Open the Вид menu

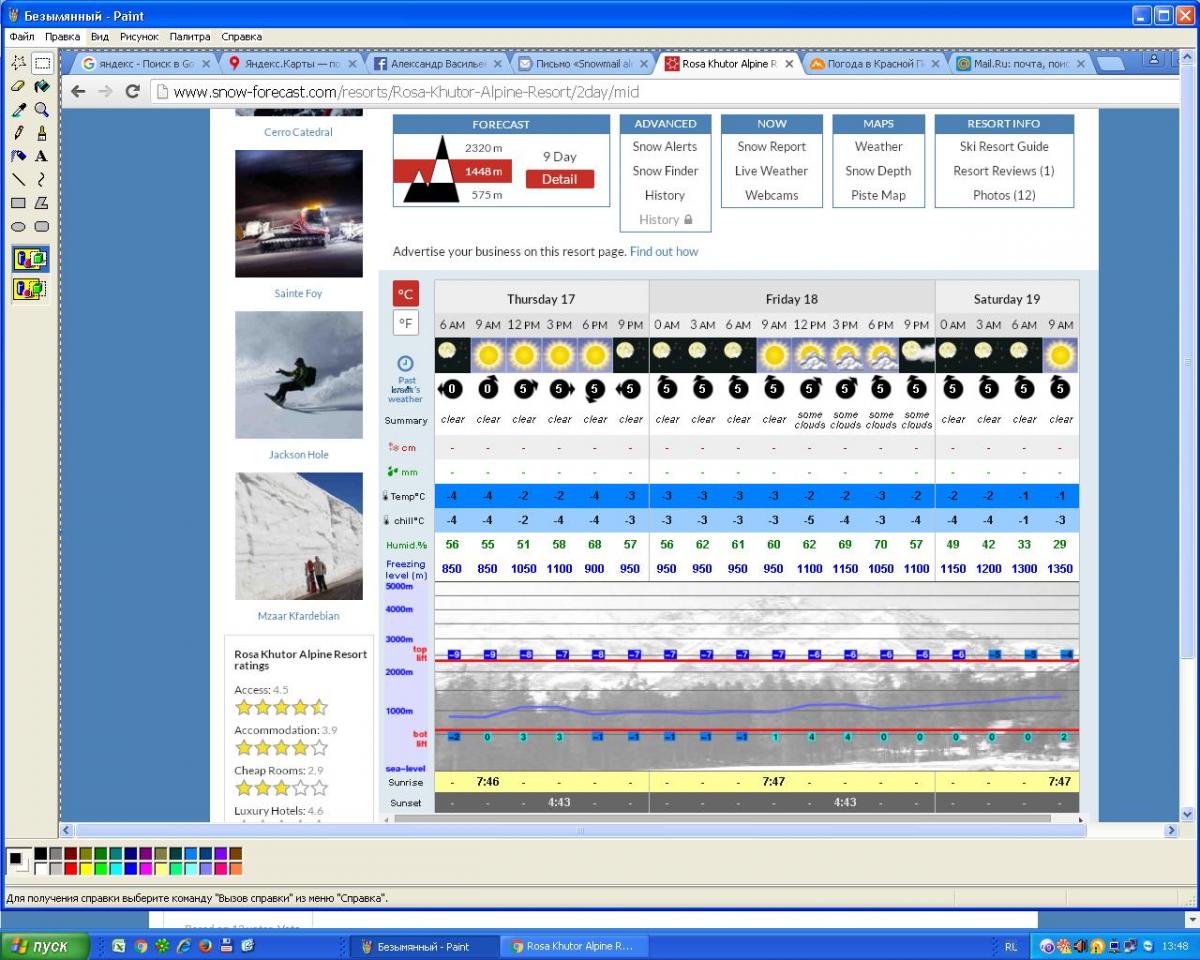coord(99,36)
